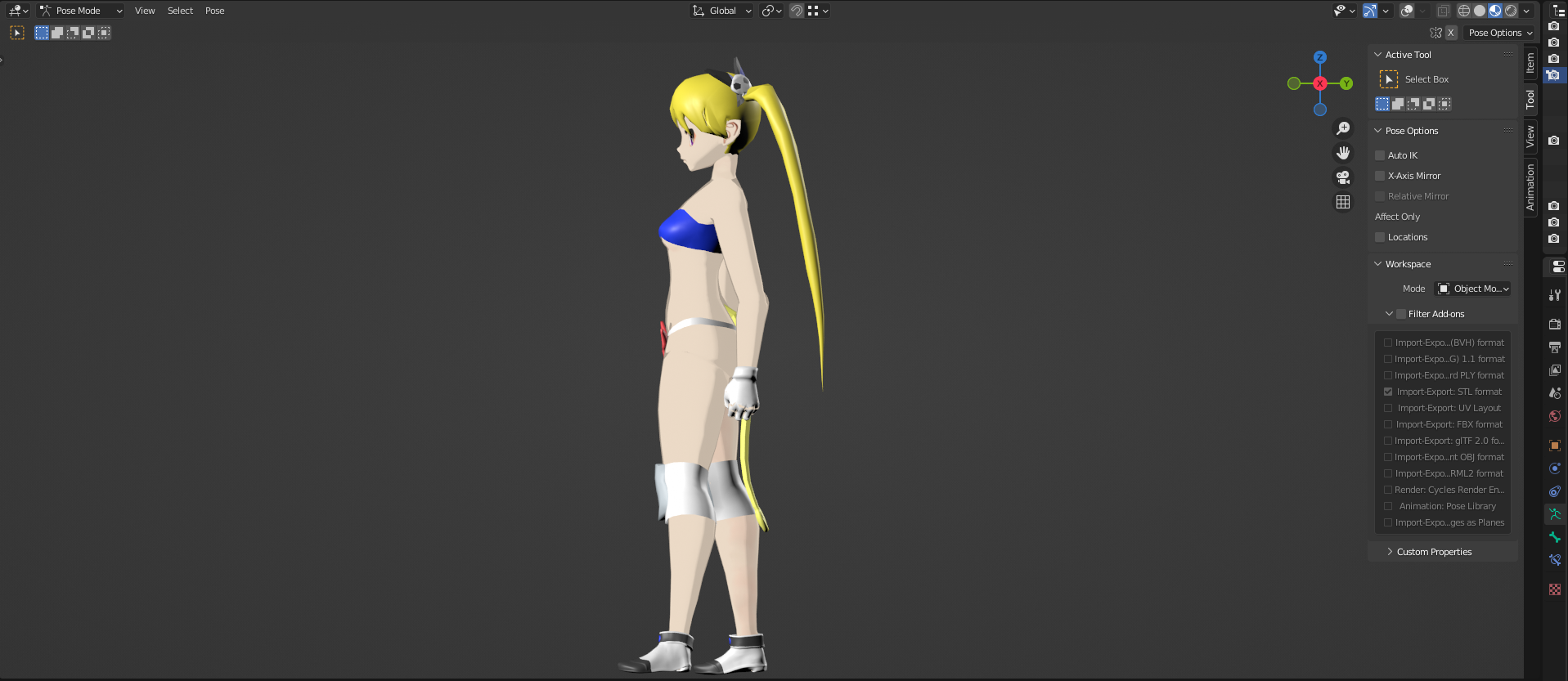
Task: Open the Pose Options popover in header
Action: tap(1500, 33)
